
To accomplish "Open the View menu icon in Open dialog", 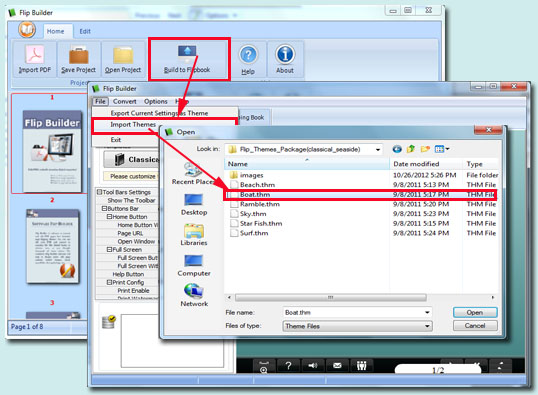I will pos(442,149).
